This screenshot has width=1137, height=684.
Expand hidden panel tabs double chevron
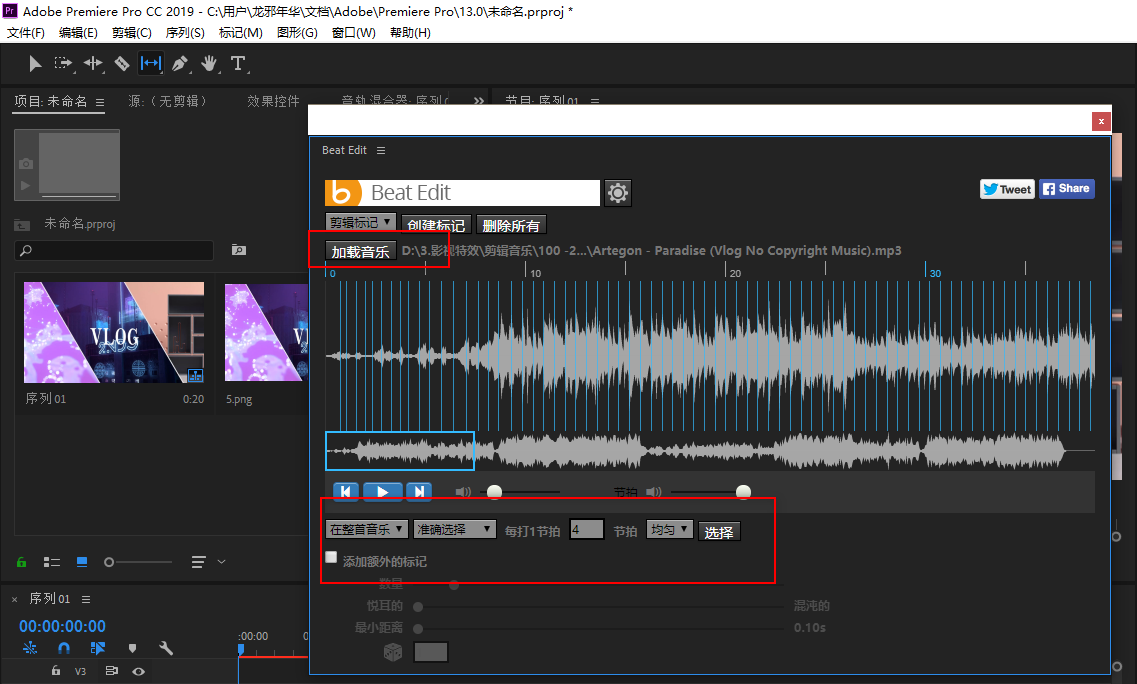(479, 101)
